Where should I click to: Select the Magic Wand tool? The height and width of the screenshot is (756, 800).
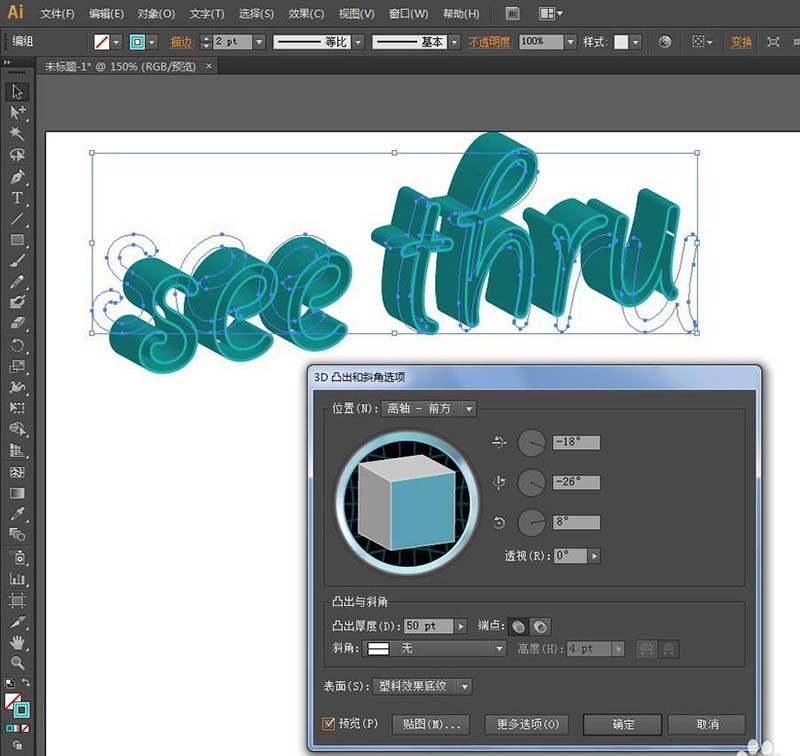click(17, 134)
